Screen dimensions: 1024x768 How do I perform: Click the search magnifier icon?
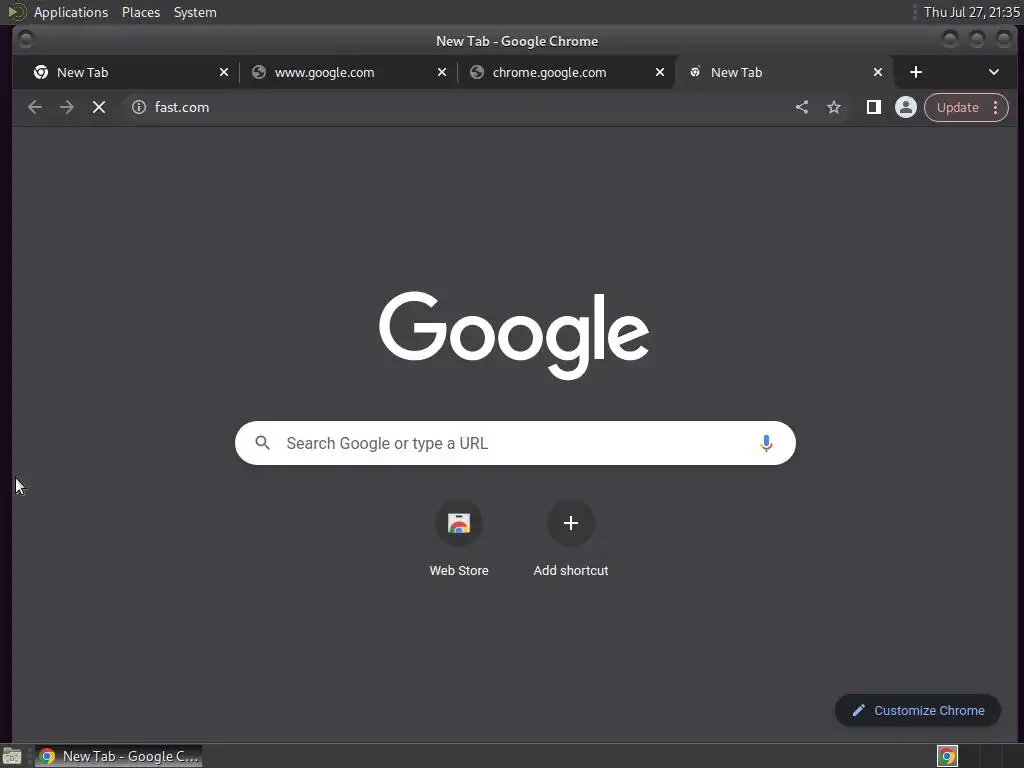tap(263, 443)
